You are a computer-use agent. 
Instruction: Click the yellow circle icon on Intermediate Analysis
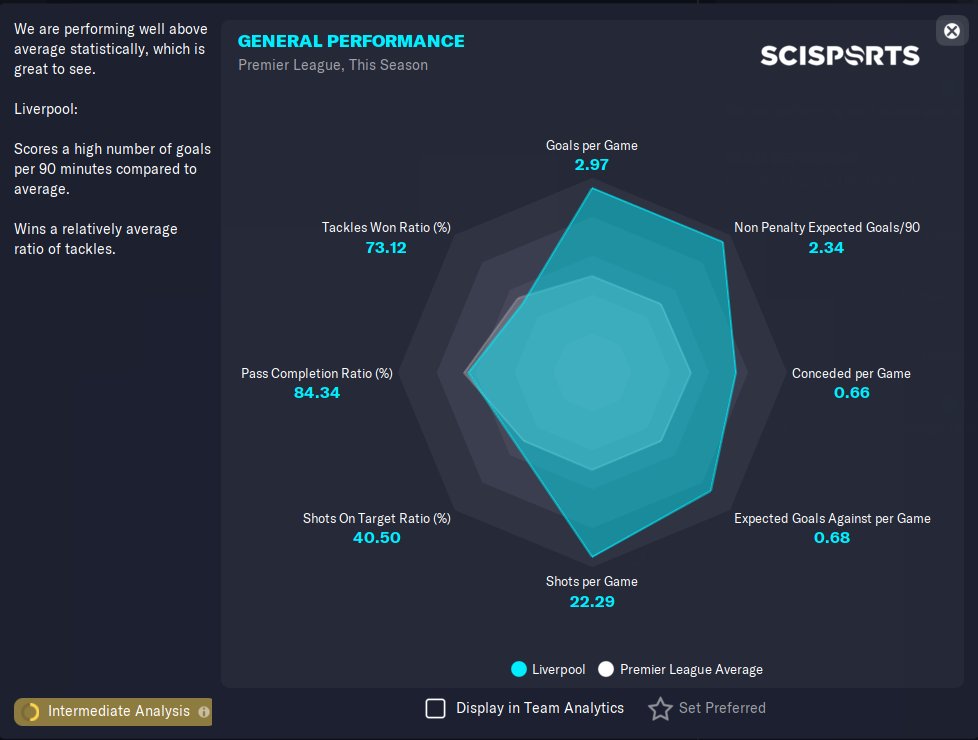31,712
